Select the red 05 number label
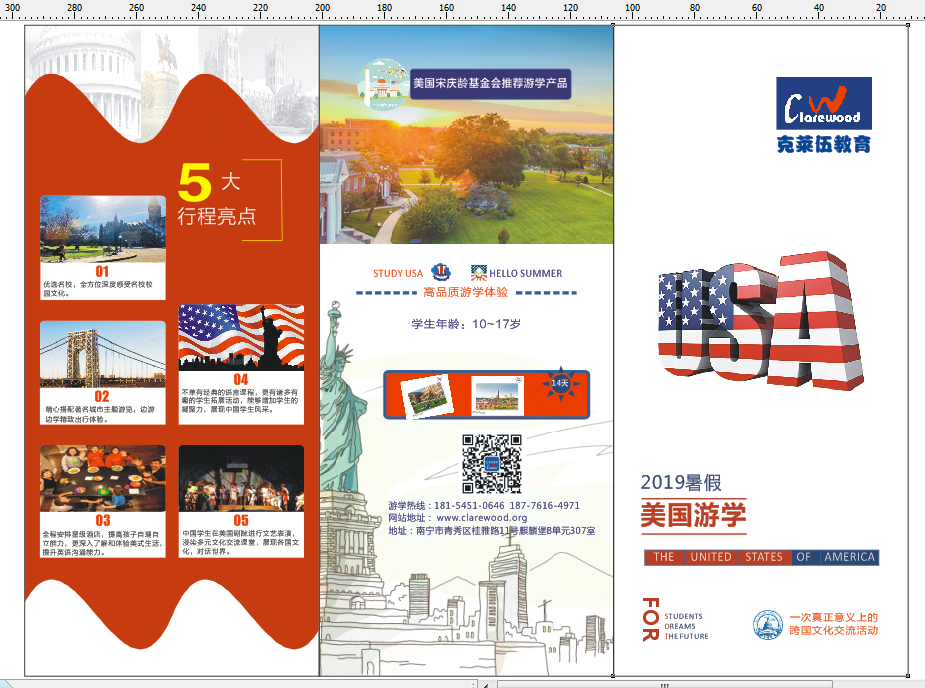This screenshot has height=688, width=925. (x=241, y=520)
